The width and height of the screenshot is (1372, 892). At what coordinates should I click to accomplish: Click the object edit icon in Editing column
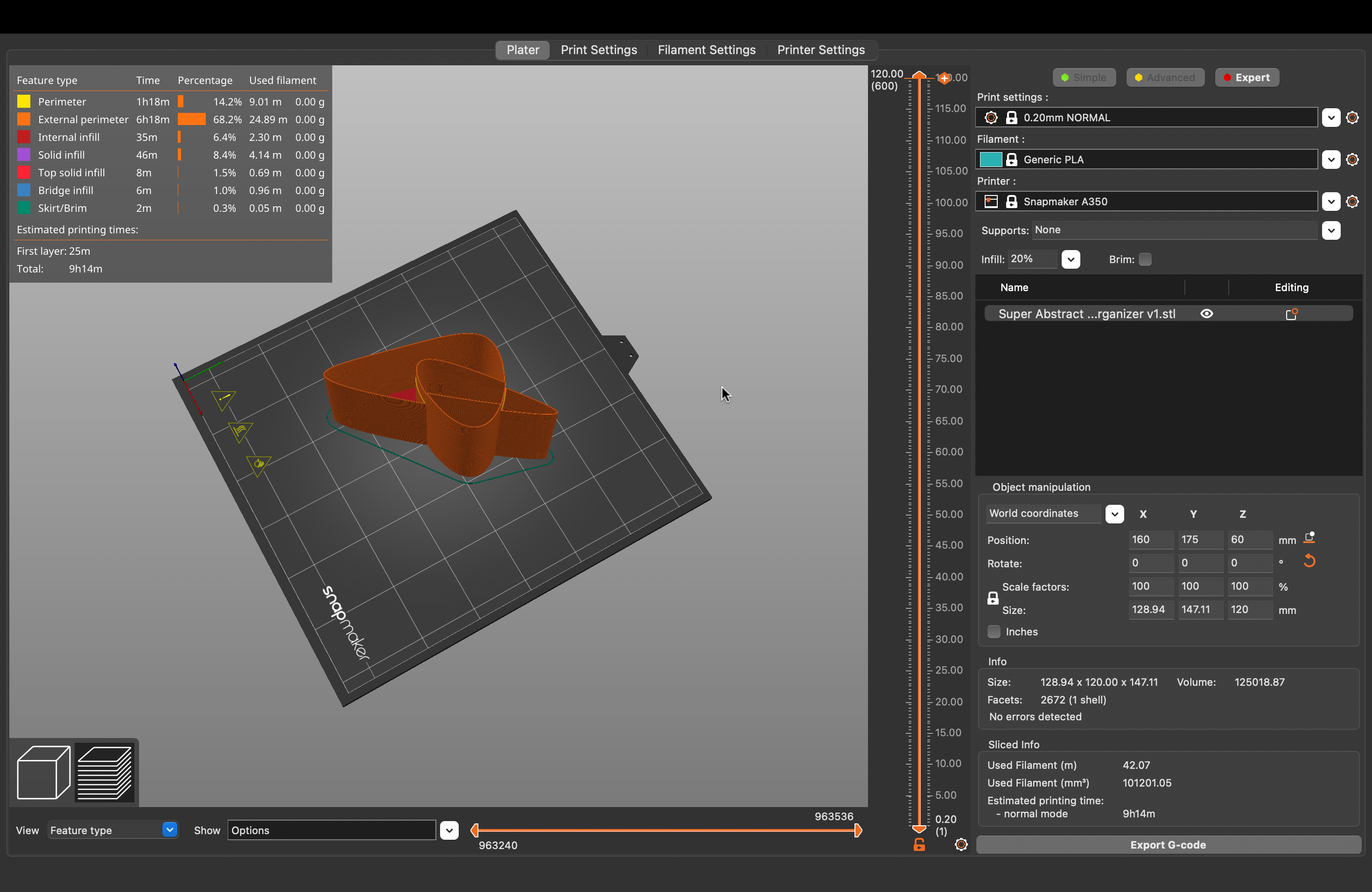[1291, 314]
